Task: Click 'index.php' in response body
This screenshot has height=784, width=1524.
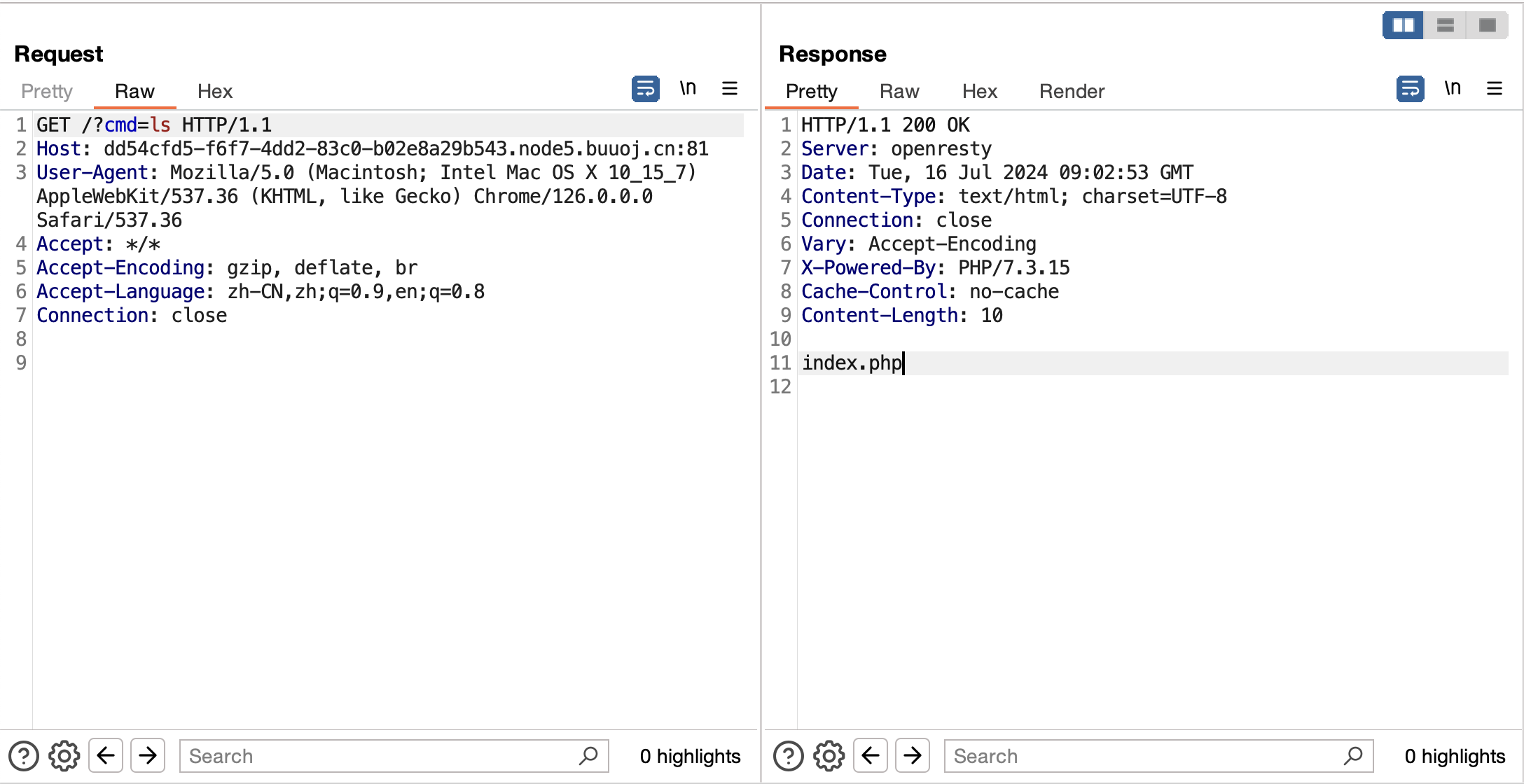Action: click(x=852, y=363)
